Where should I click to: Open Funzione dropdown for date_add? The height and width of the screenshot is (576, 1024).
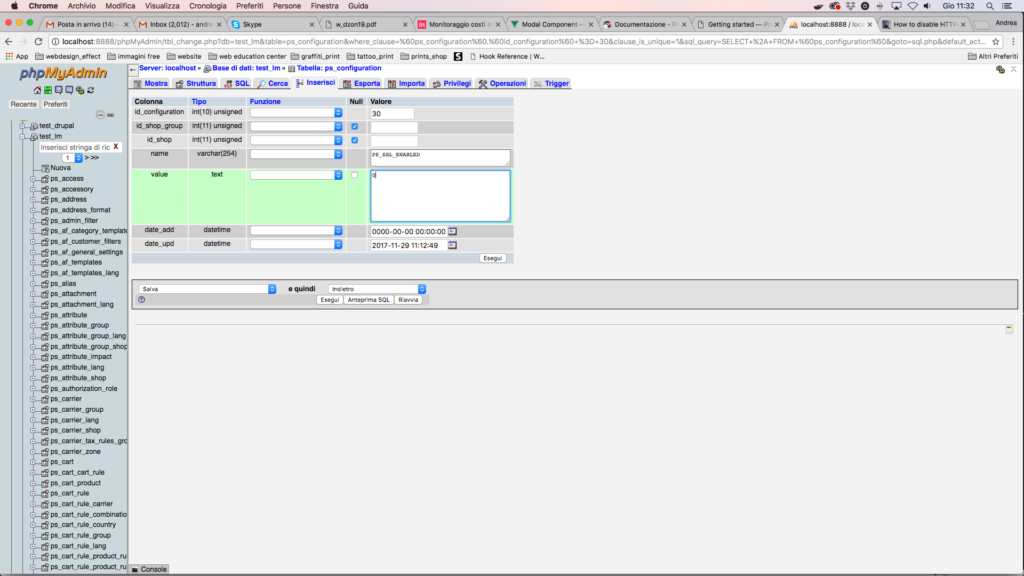point(296,231)
